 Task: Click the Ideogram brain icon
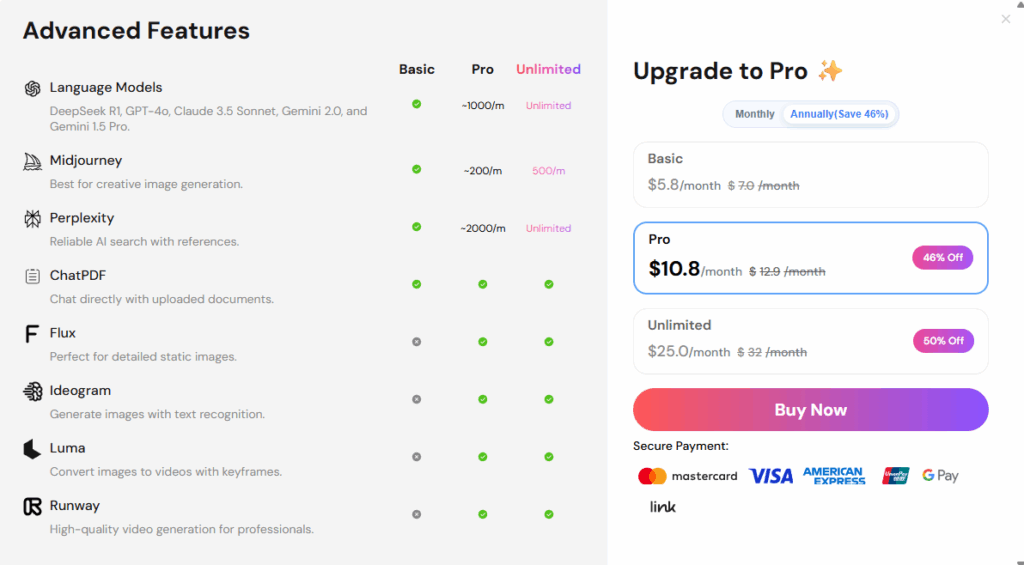click(x=32, y=391)
